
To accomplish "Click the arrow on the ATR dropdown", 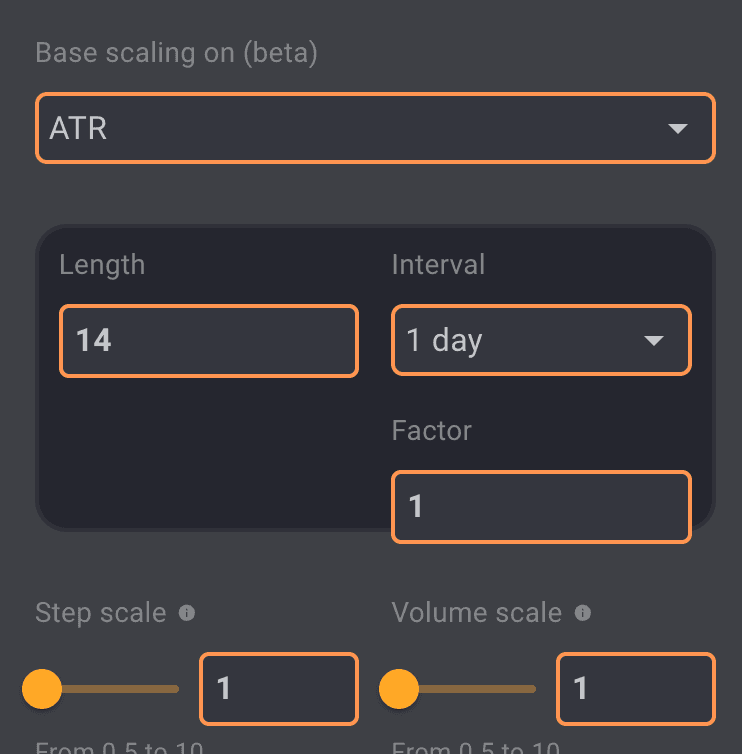I will click(x=678, y=129).
